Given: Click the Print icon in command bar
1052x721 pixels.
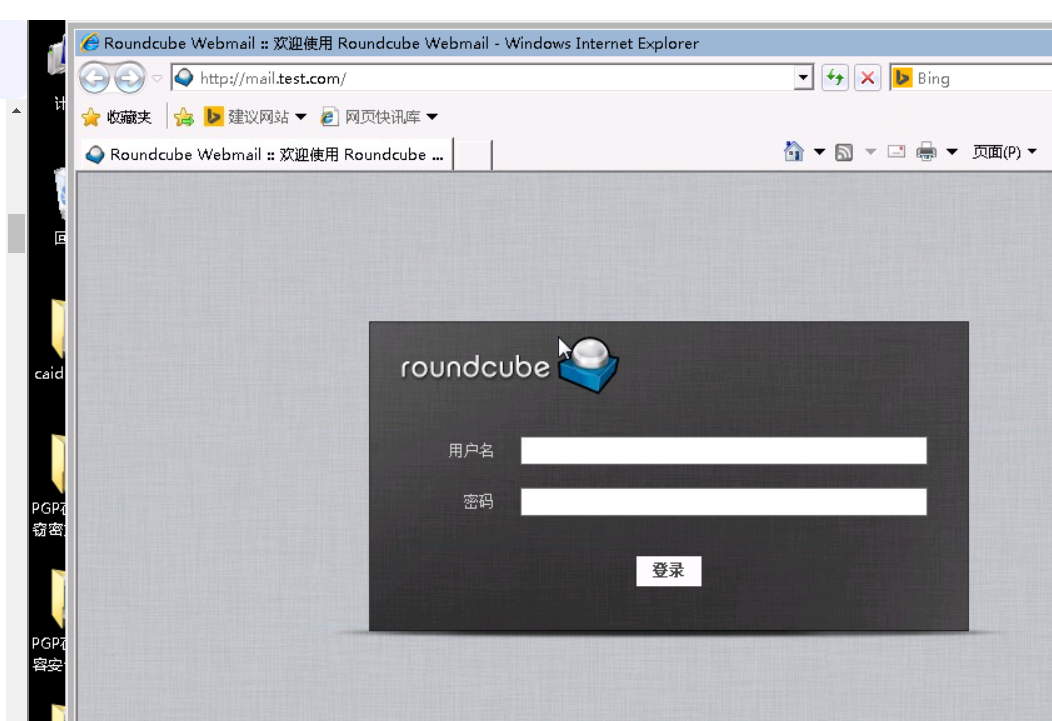Looking at the screenshot, I should coord(926,152).
